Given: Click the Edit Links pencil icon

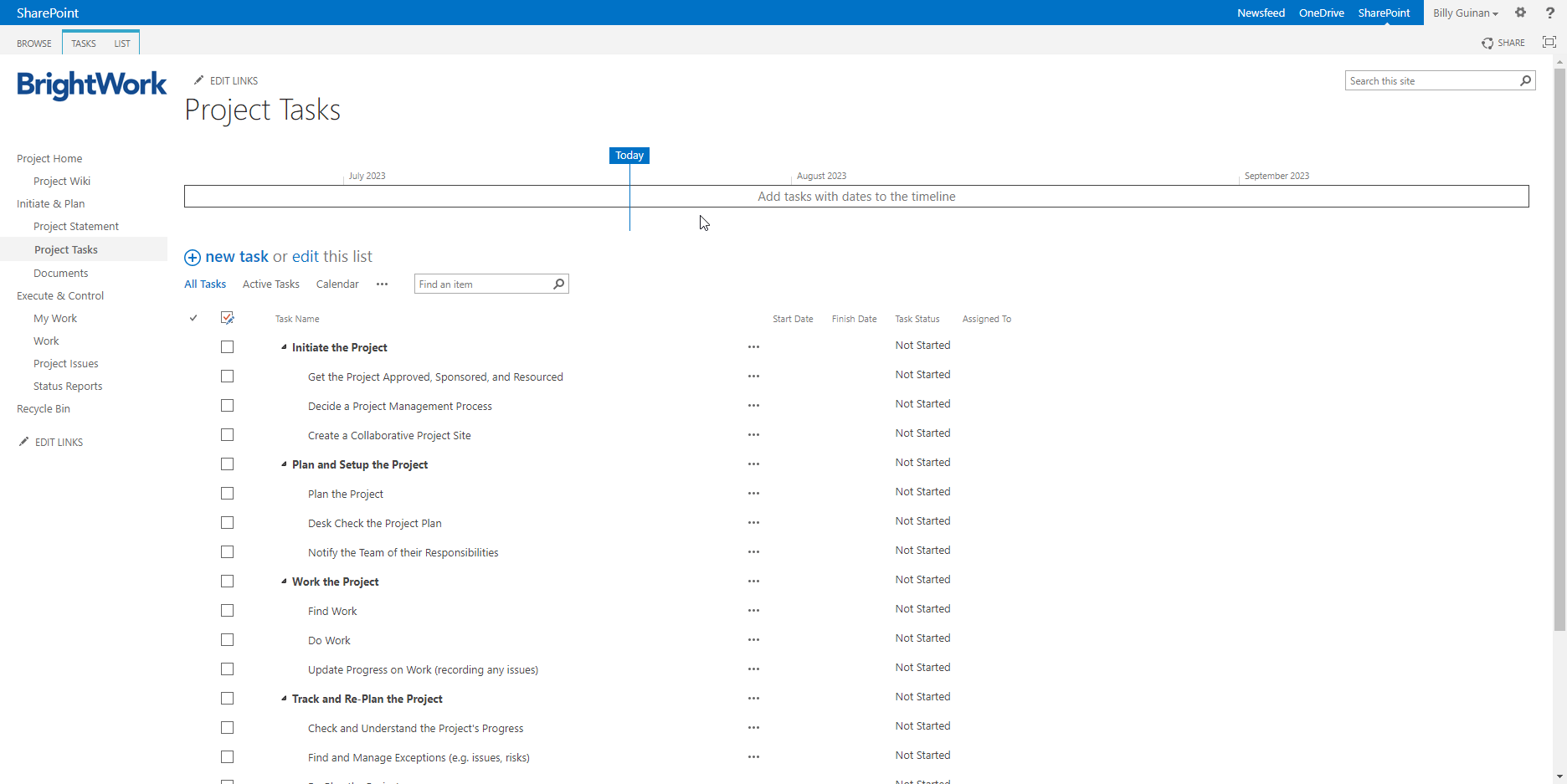Looking at the screenshot, I should [x=199, y=79].
